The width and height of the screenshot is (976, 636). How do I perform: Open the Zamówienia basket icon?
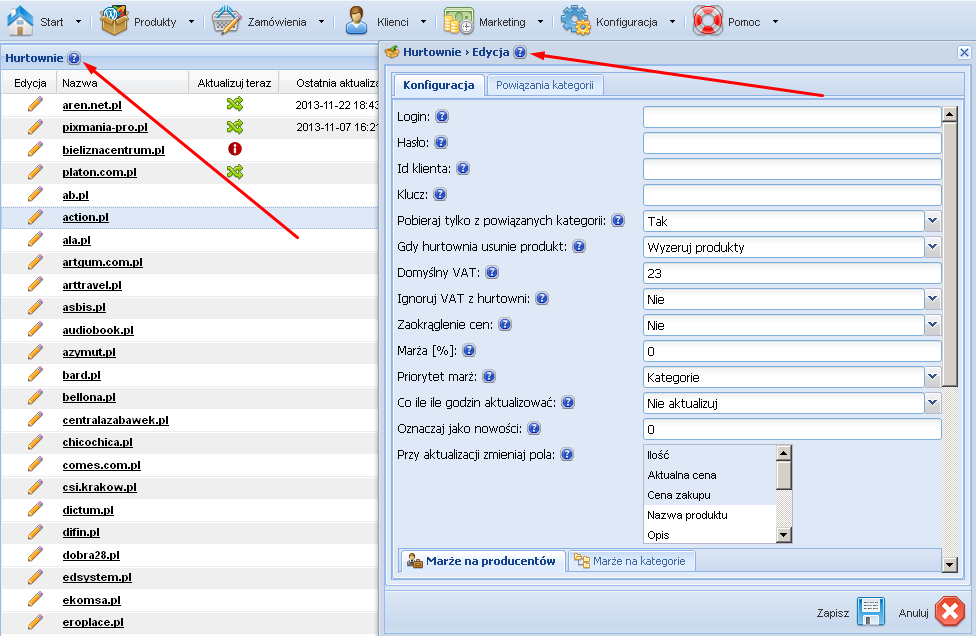(226, 21)
